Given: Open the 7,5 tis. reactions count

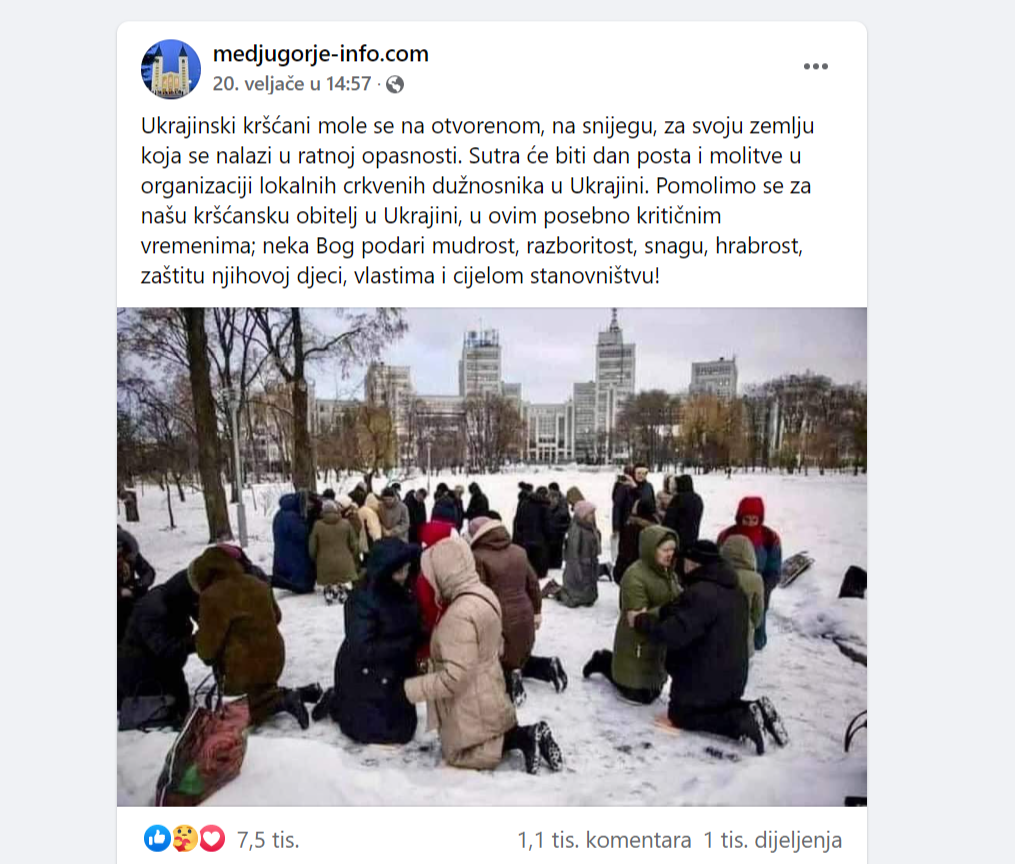Looking at the screenshot, I should [x=268, y=840].
